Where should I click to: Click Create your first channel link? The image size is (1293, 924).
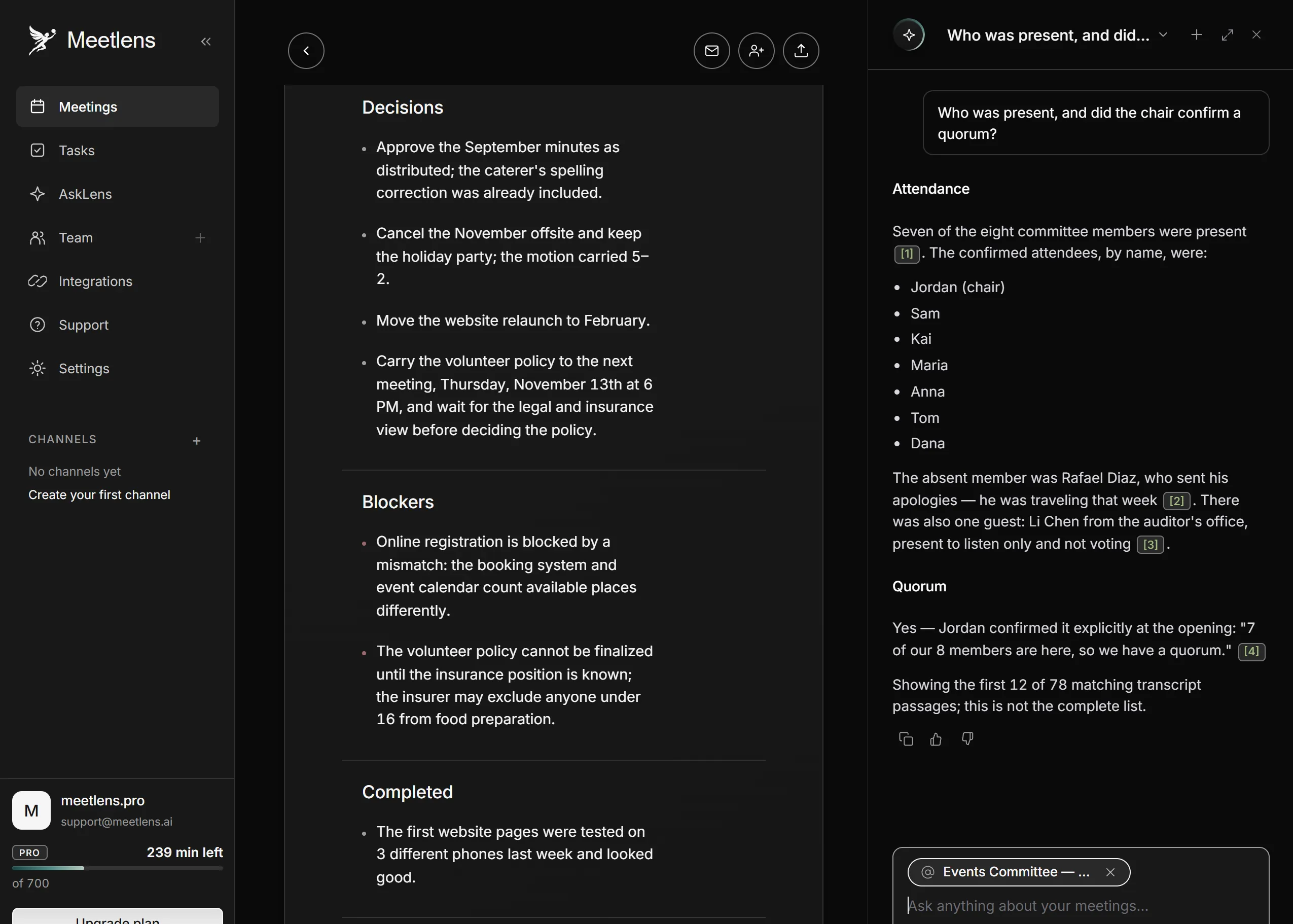pos(99,494)
